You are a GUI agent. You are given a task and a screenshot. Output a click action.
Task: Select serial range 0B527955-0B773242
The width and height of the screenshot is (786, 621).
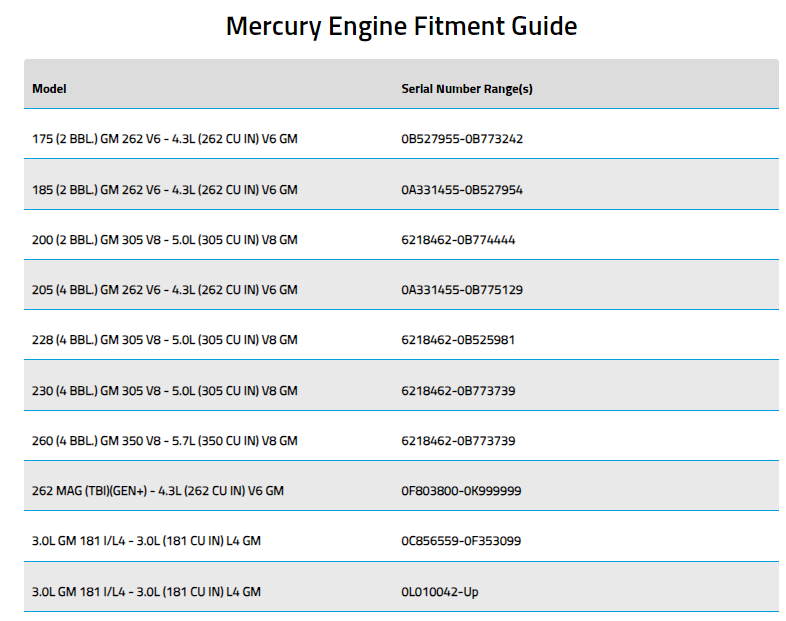click(462, 139)
